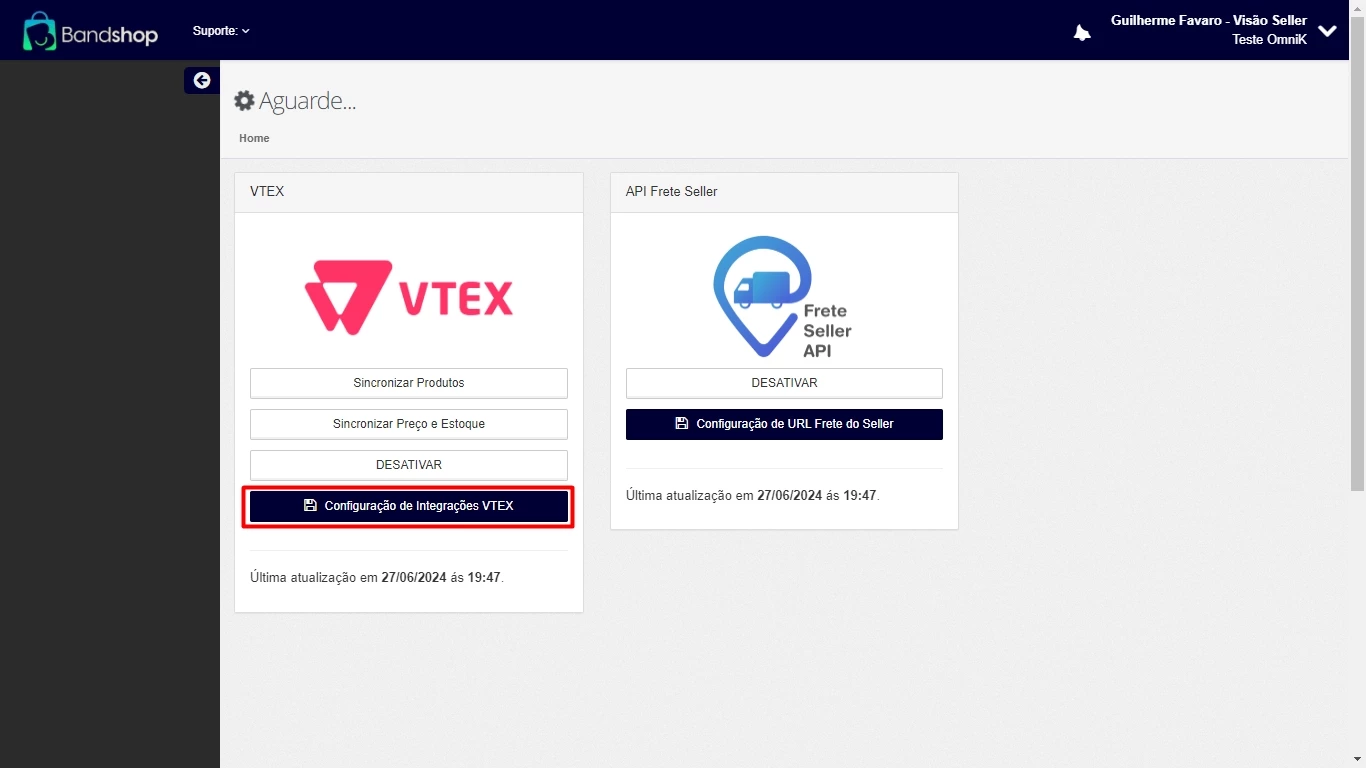Deactivate VTEX integration with DESATIVAR
Image resolution: width=1366 pixels, height=768 pixels.
point(408,465)
